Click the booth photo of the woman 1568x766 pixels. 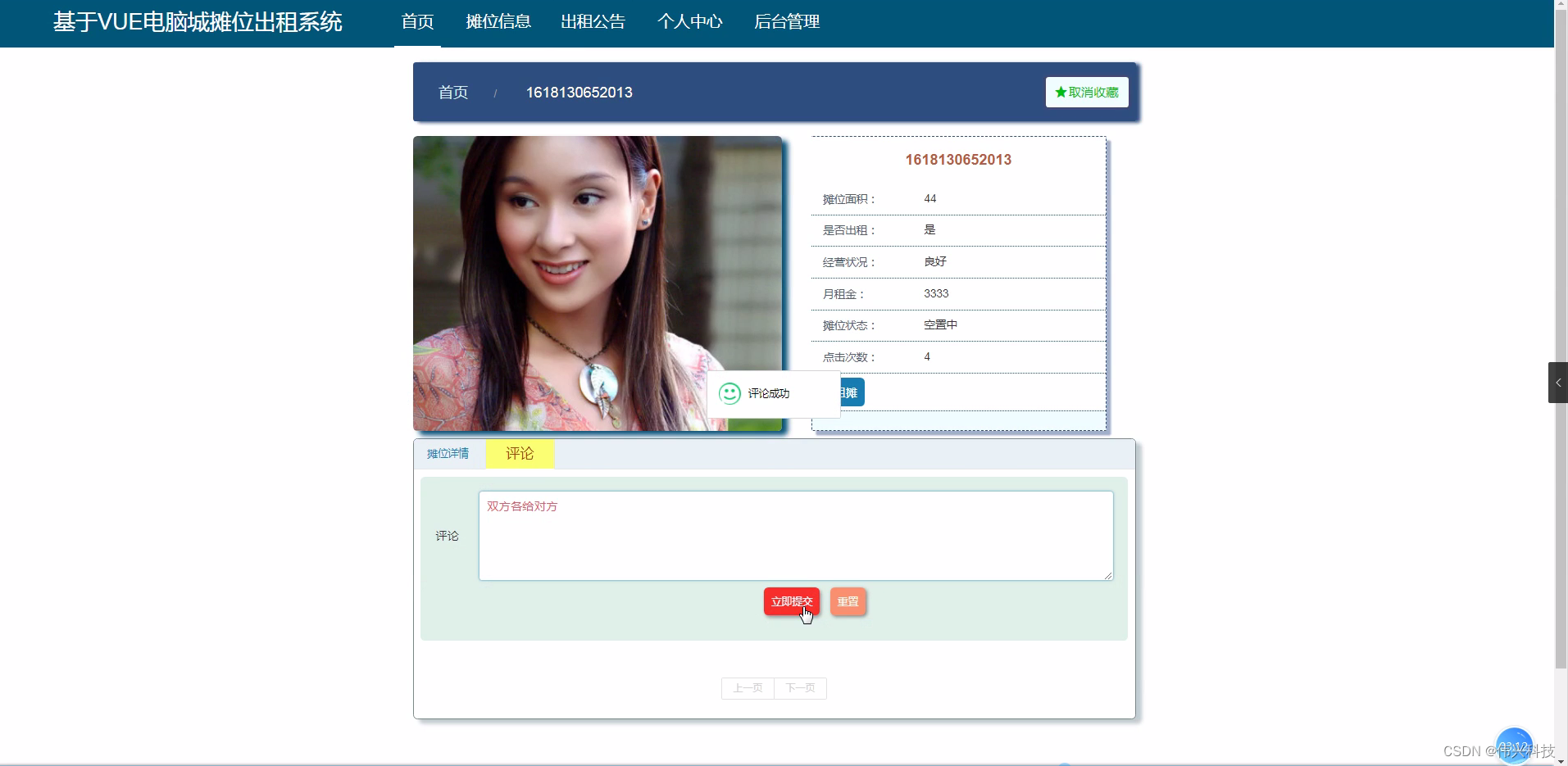point(598,283)
